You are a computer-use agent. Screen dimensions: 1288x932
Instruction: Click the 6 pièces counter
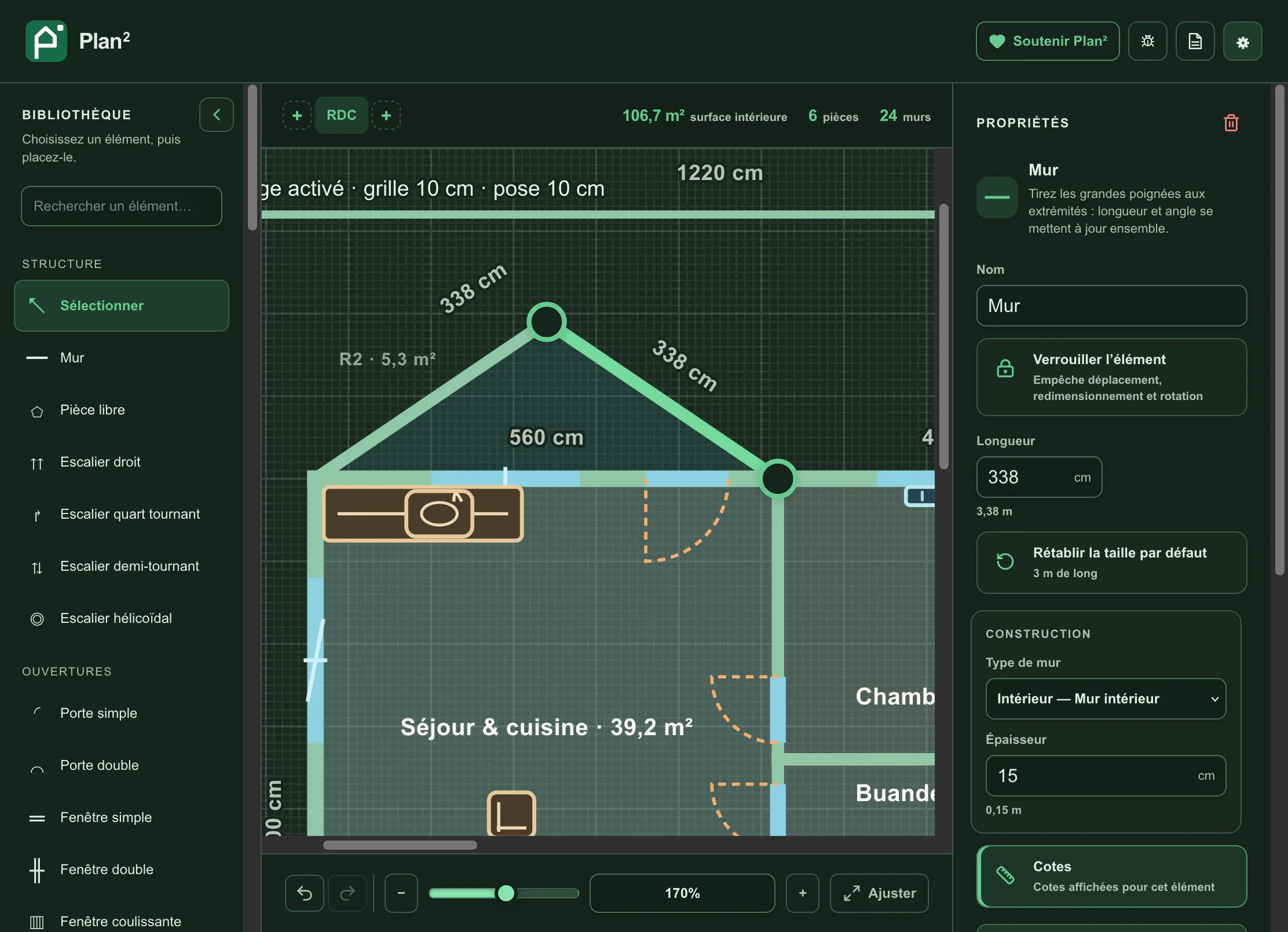pyautogui.click(x=833, y=116)
